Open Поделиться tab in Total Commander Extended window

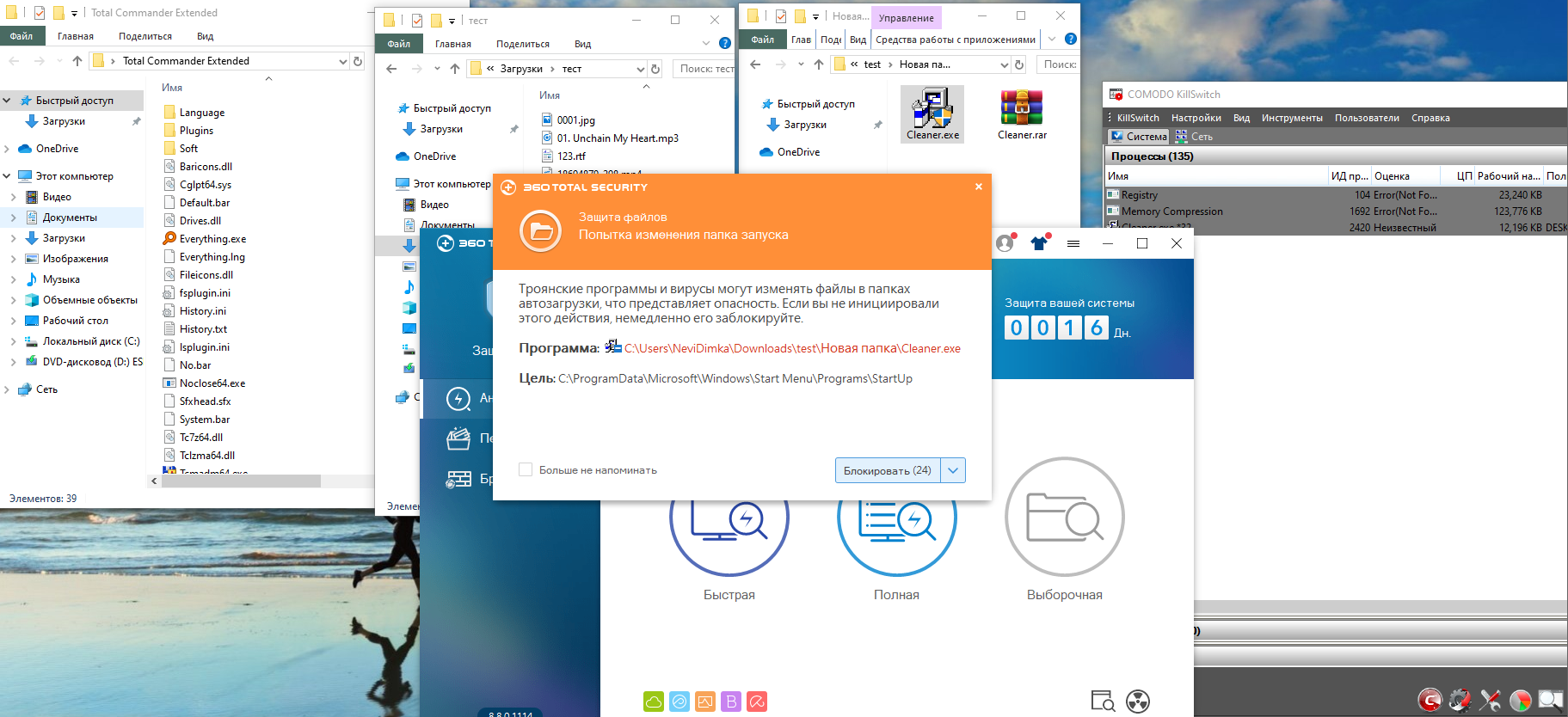[145, 36]
